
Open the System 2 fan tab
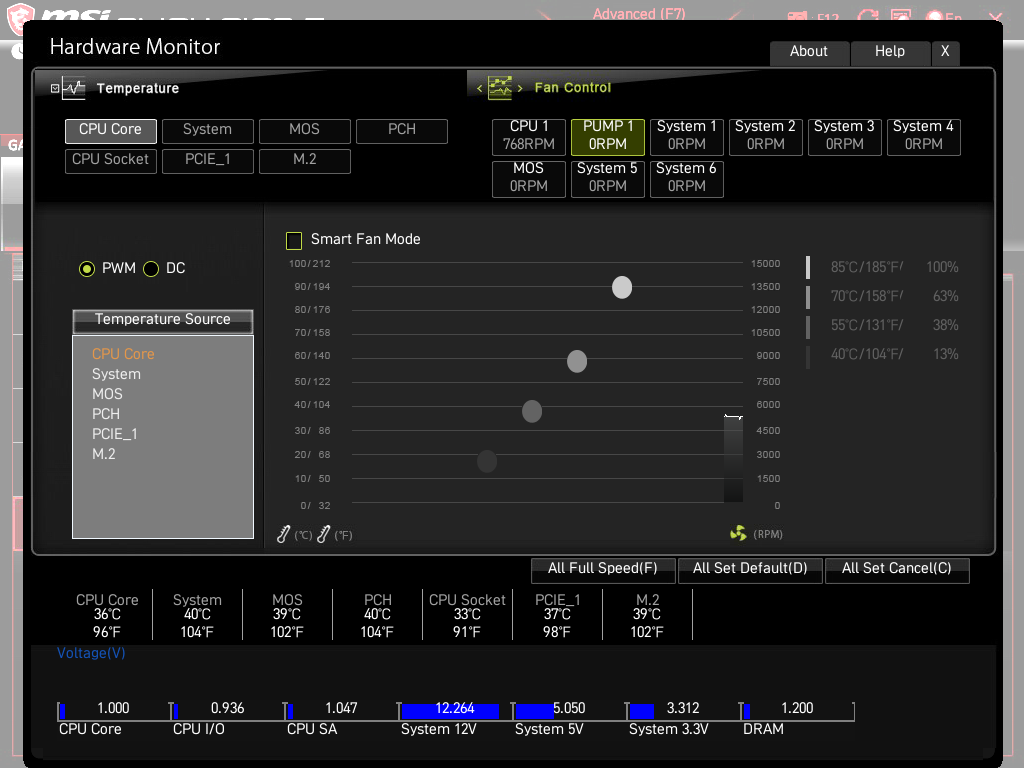(765, 136)
